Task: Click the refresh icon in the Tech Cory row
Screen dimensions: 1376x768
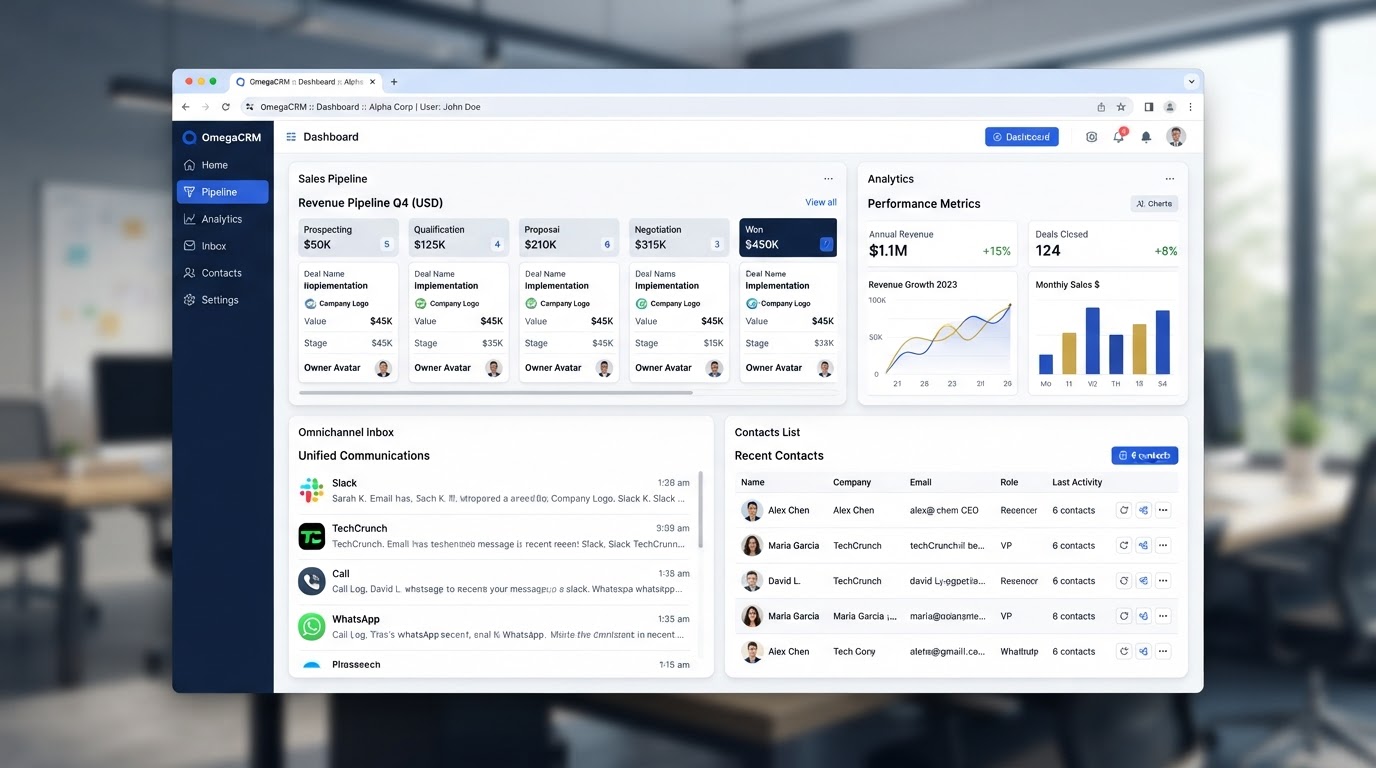Action: click(x=1124, y=651)
